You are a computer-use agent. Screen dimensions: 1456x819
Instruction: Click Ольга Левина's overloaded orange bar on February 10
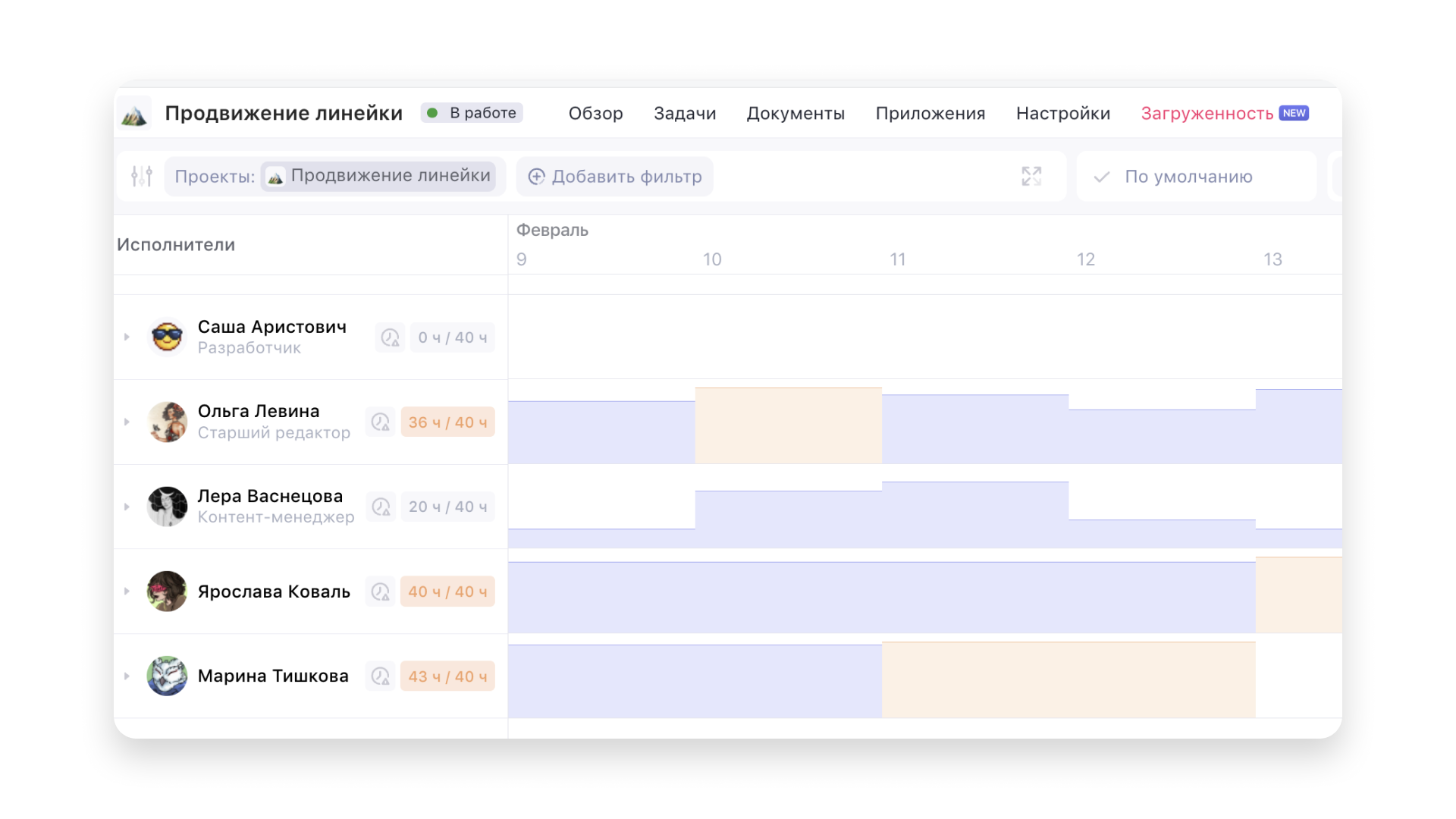point(788,425)
